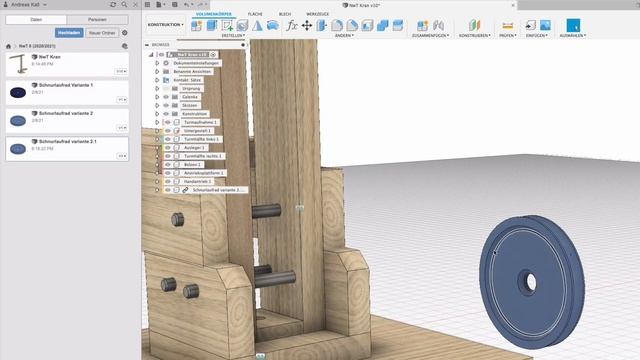Viewport: 640px width, 360px height.
Task: Switch to the Fläche tab
Action: coord(255,14)
